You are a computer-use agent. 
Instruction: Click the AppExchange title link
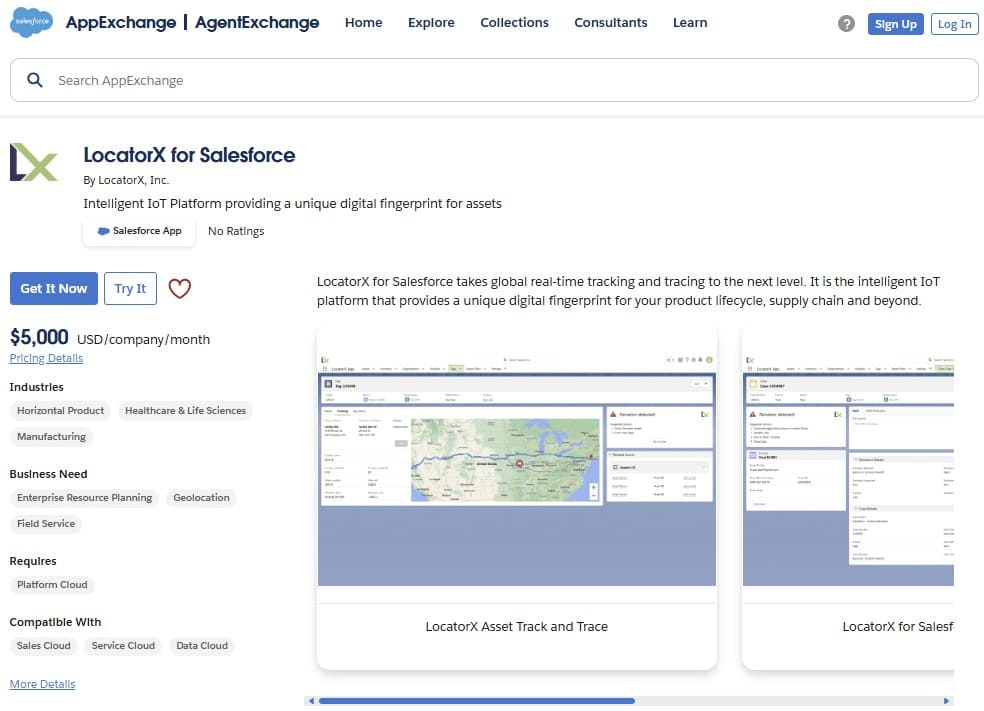[x=121, y=23]
